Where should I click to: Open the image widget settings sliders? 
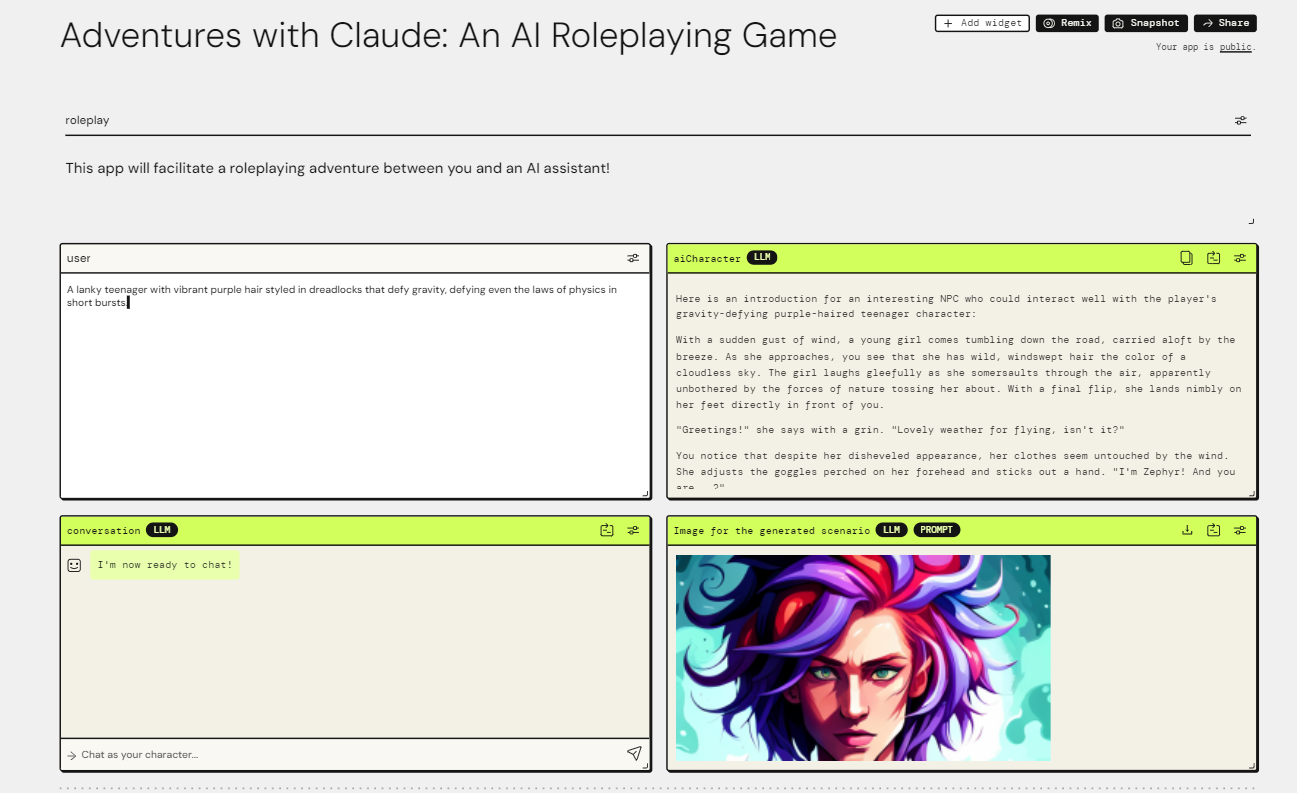click(1240, 530)
